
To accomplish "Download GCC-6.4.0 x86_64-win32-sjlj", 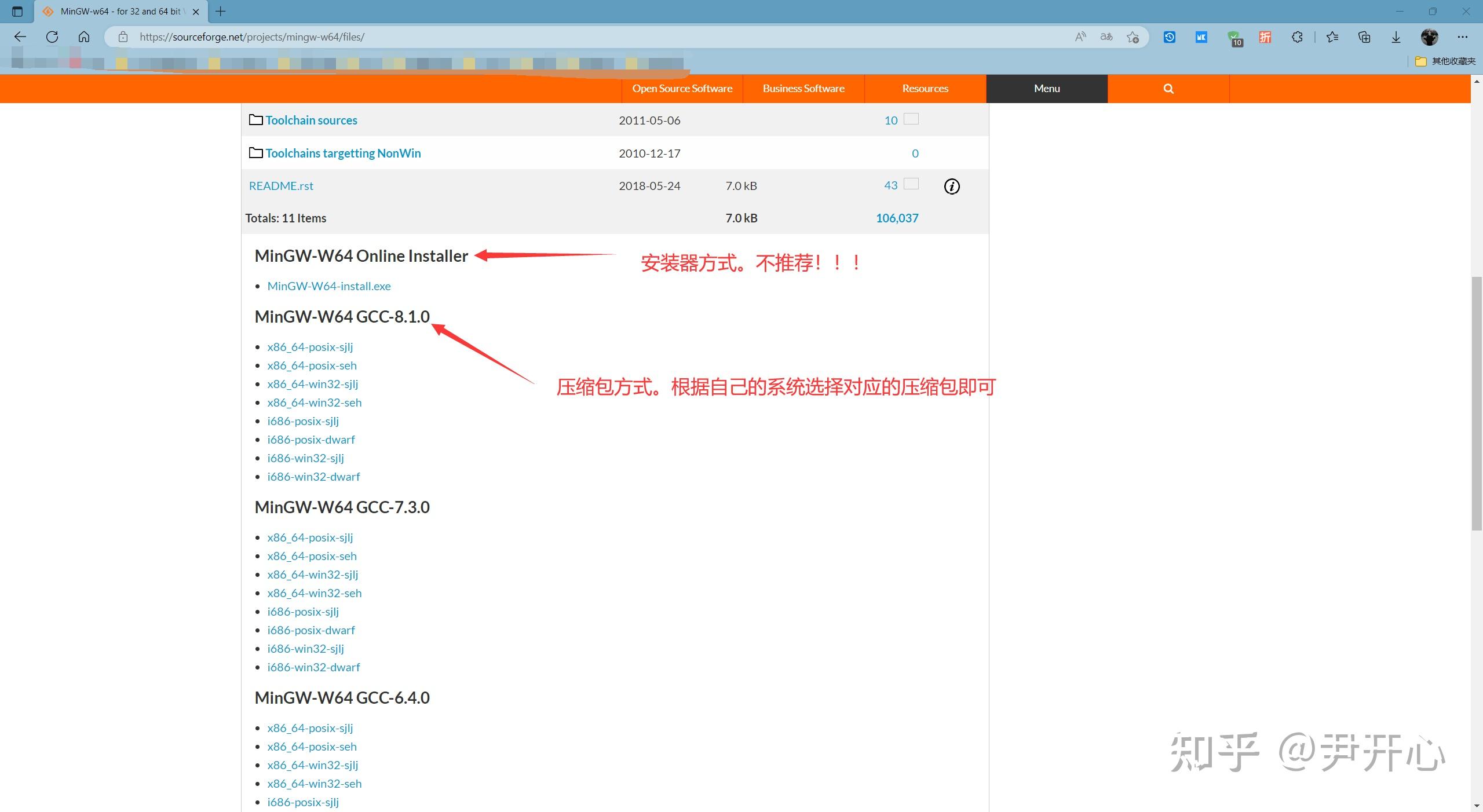I will tap(313, 765).
